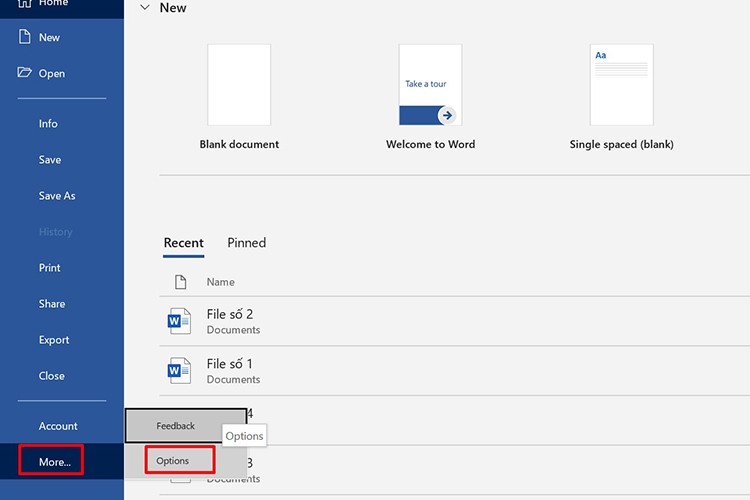
Task: Click the arrow icon on Take a tour
Action: tap(447, 115)
